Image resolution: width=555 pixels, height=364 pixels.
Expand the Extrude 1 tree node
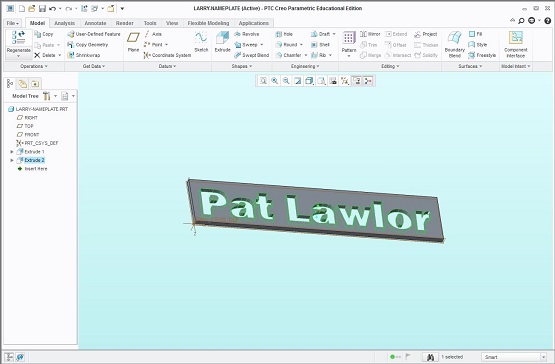coord(12,152)
